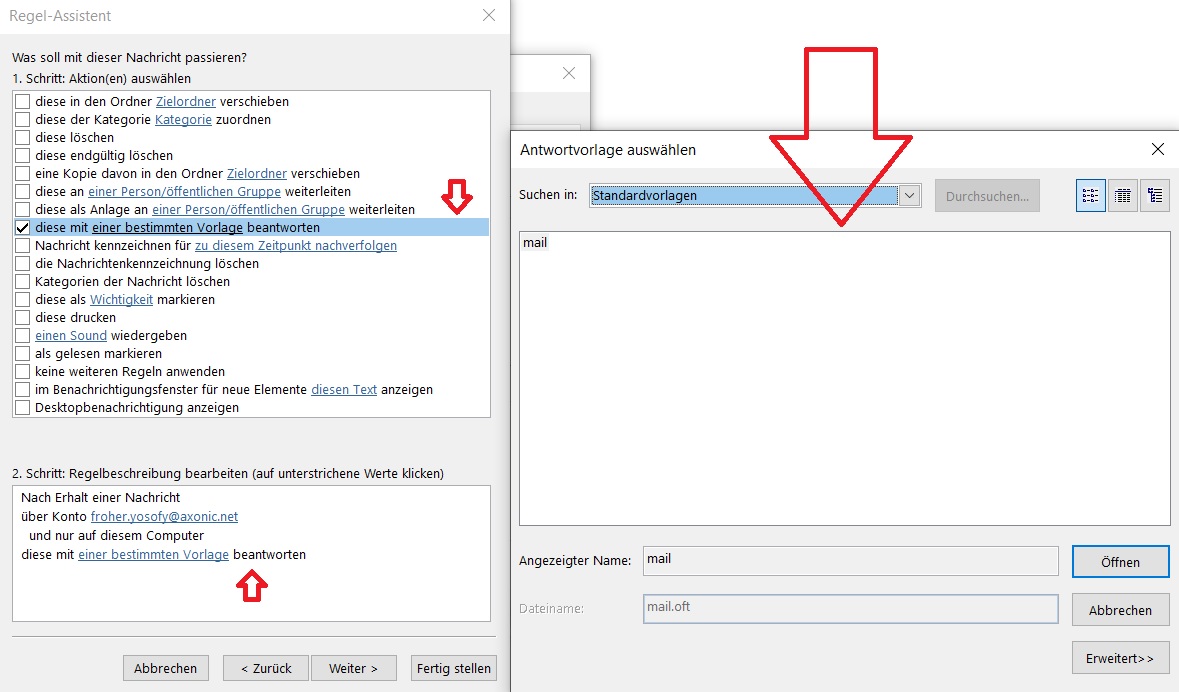This screenshot has width=1179, height=692.
Task: Click the 'diesen Text' link
Action: click(344, 390)
